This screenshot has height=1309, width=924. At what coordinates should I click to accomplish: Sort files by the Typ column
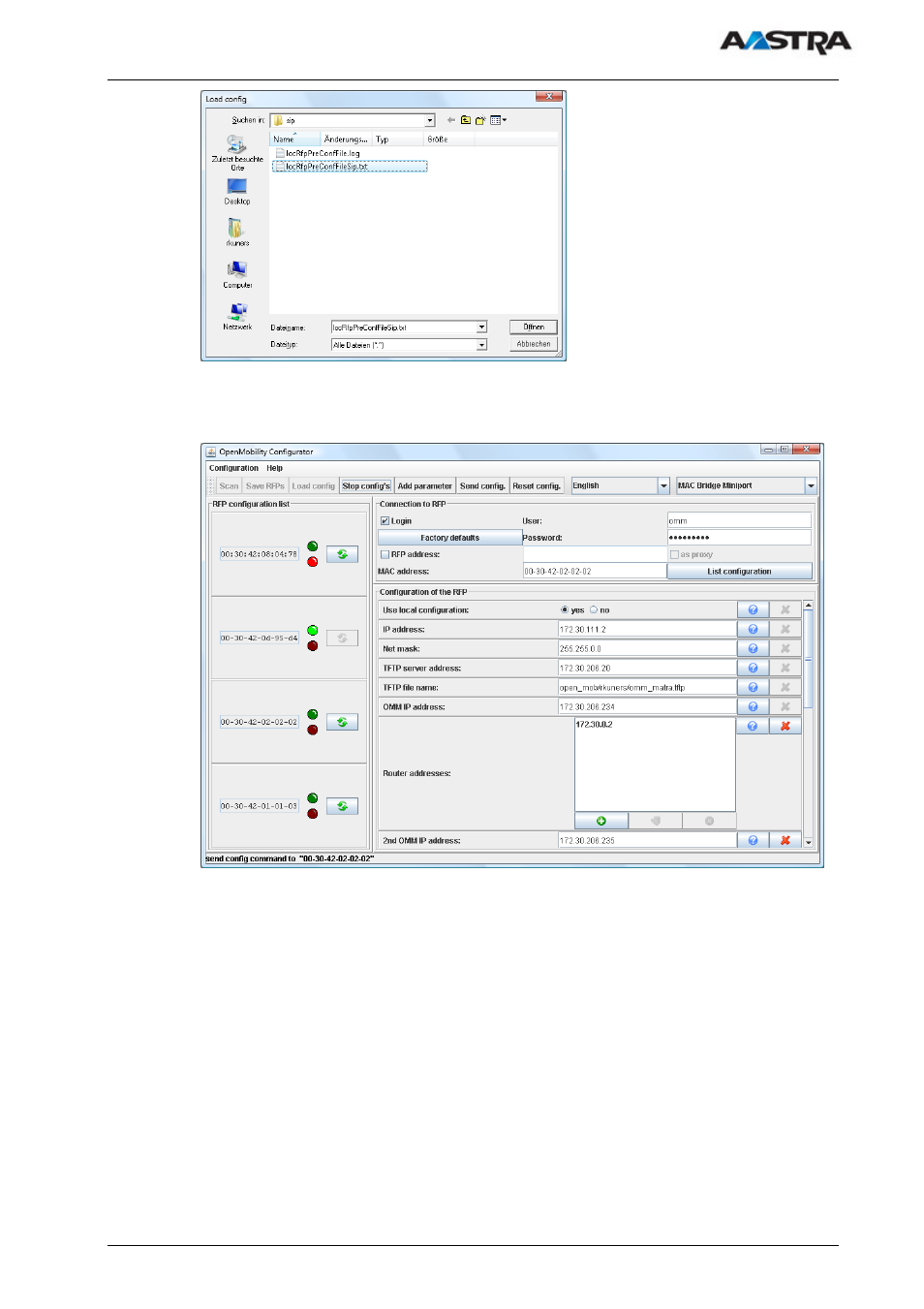pyautogui.click(x=399, y=140)
